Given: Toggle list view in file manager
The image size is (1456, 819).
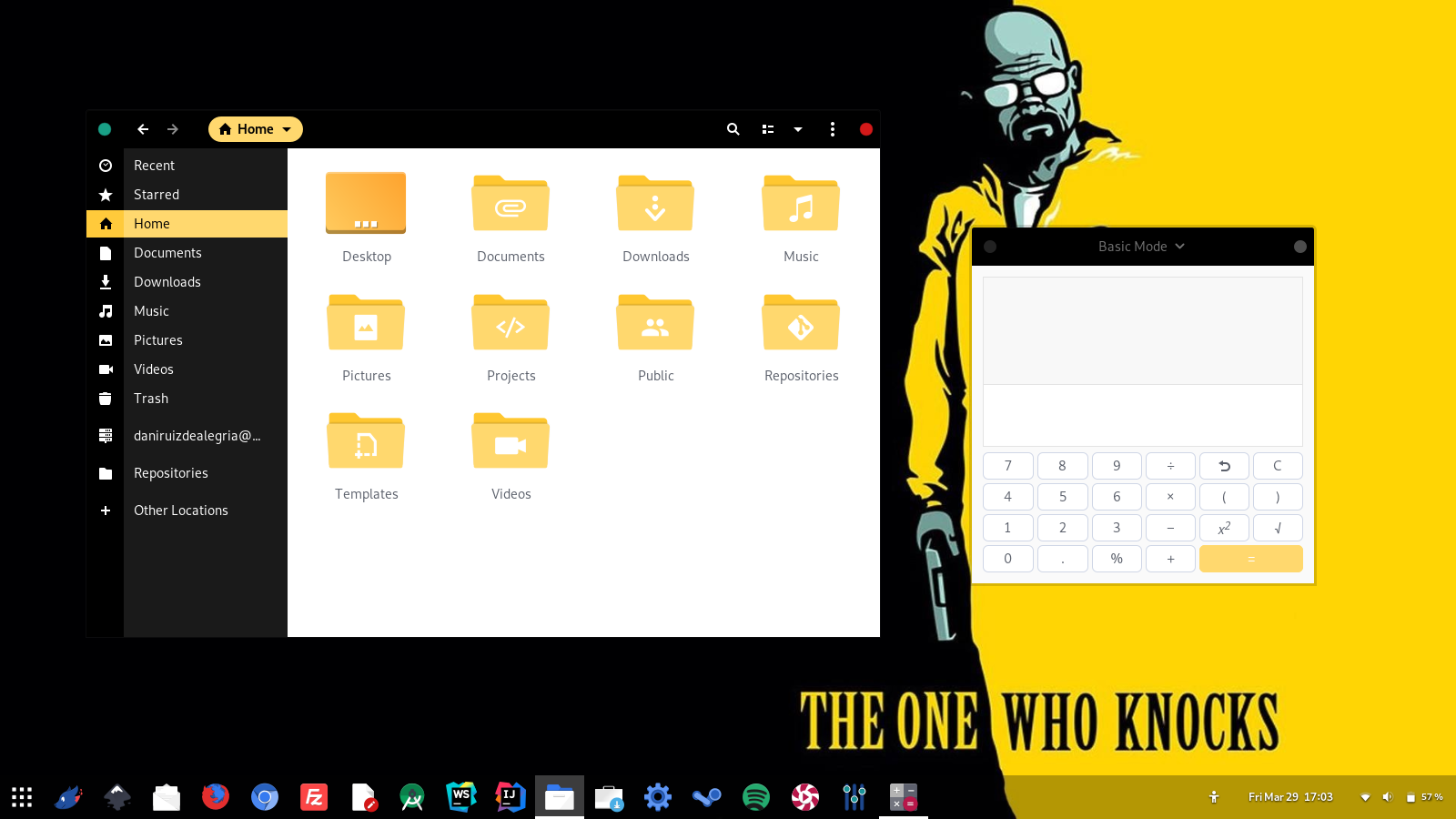Looking at the screenshot, I should [768, 129].
